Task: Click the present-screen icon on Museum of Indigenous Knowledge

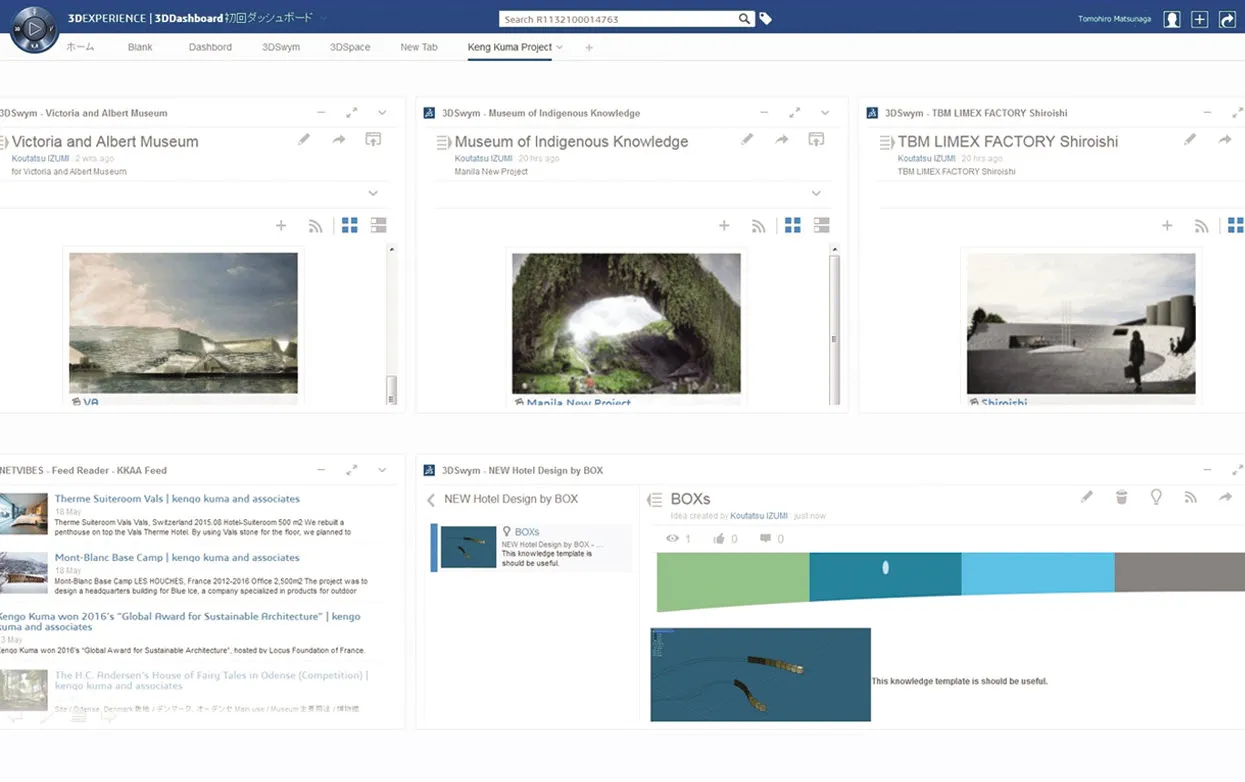Action: 816,140
